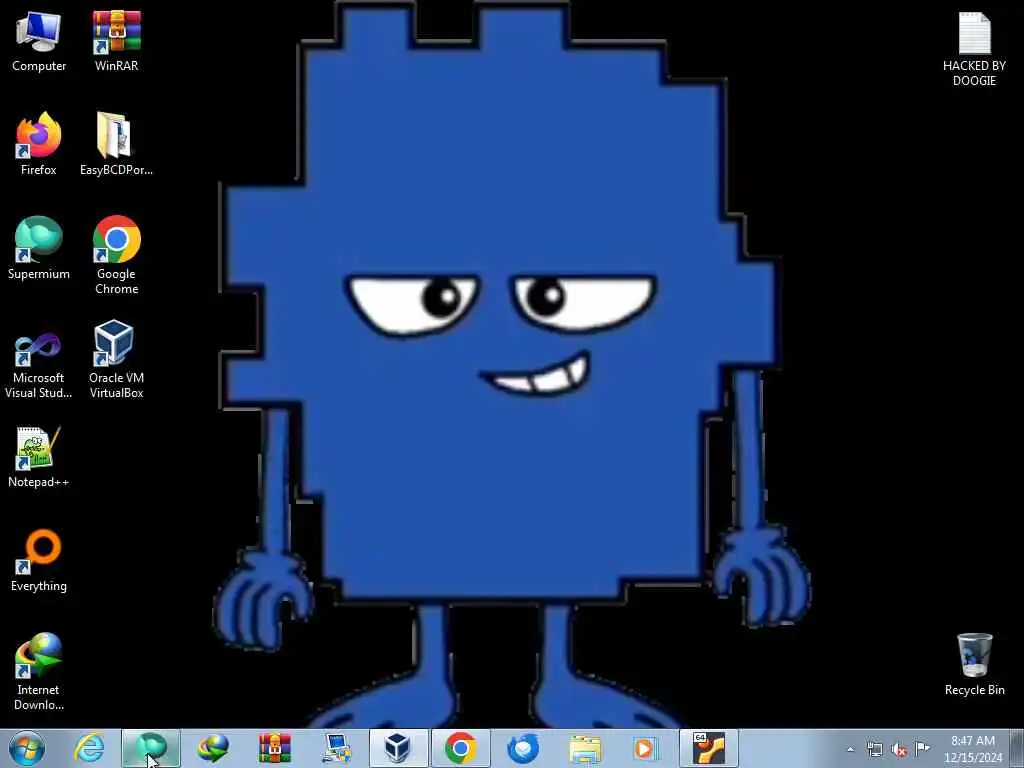The width and height of the screenshot is (1024, 768).
Task: Click the Supermium taskbar button
Action: (151, 748)
